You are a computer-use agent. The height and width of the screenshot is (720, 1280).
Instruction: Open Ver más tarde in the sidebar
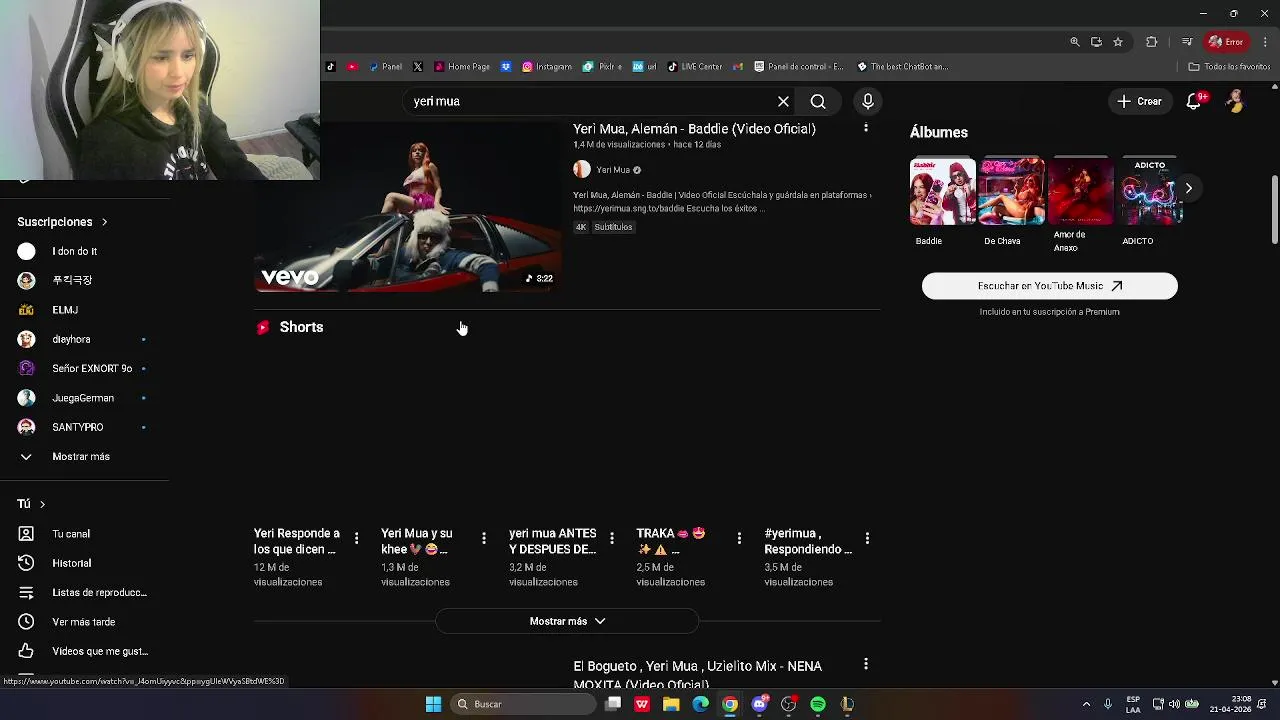point(85,622)
